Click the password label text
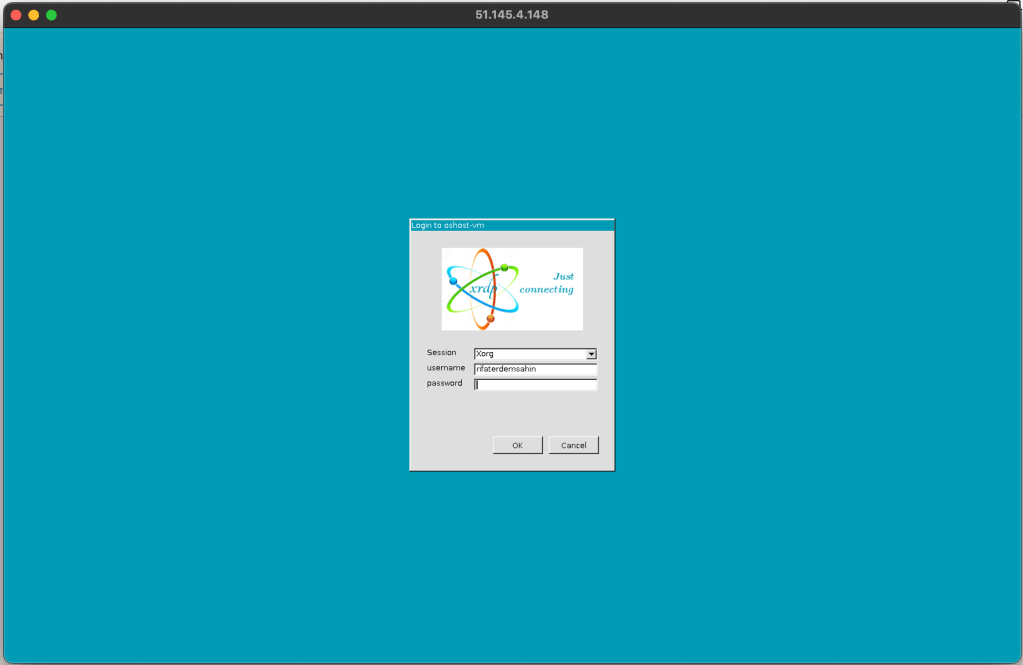This screenshot has width=1023, height=665. click(444, 383)
